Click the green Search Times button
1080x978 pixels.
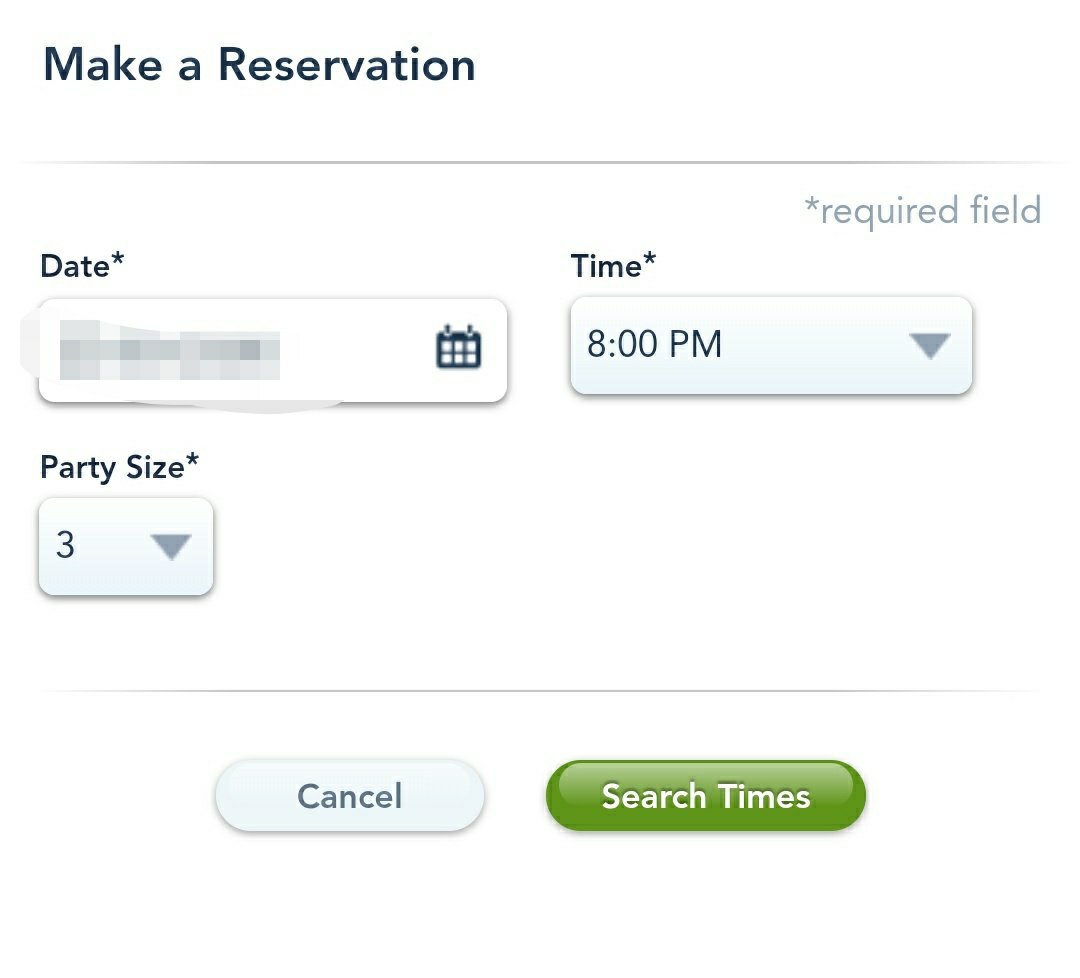tap(705, 796)
